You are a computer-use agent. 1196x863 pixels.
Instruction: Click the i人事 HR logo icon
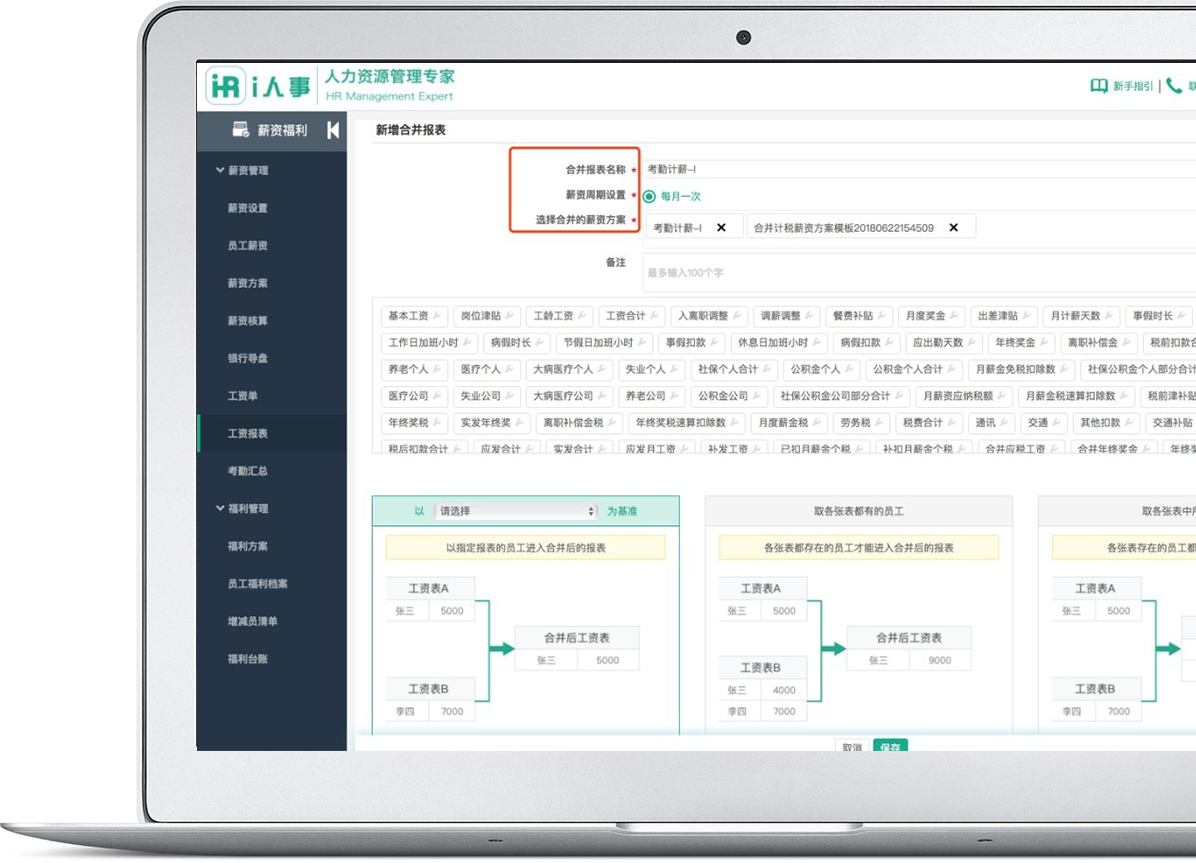click(226, 86)
